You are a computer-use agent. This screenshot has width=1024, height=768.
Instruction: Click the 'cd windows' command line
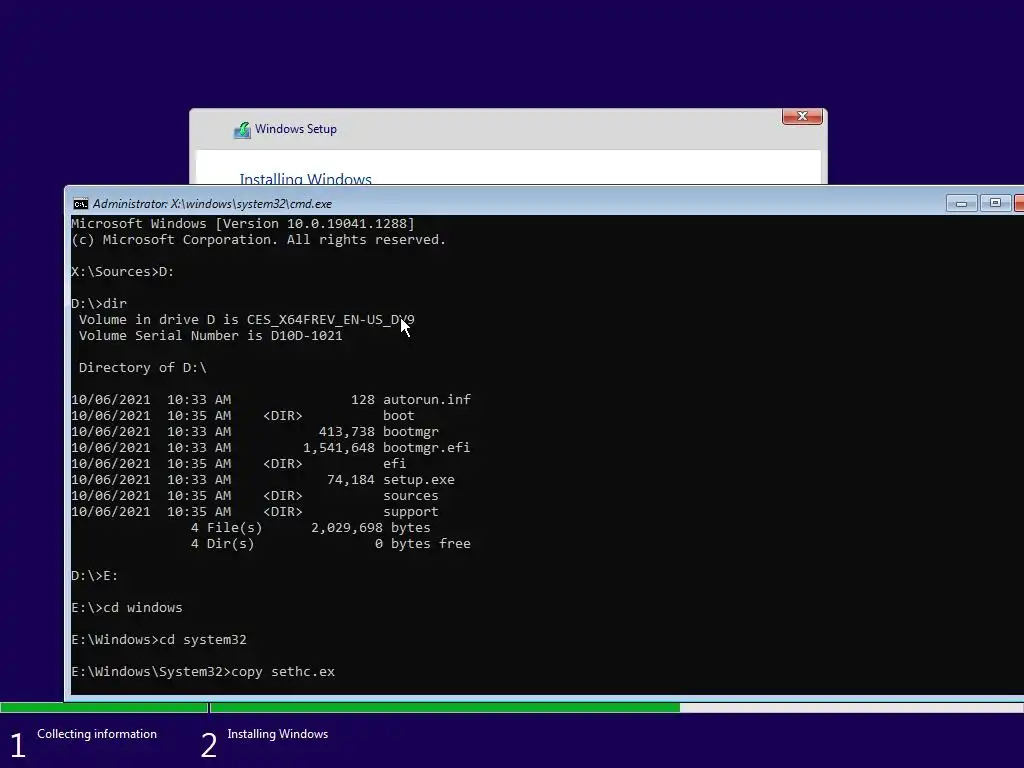point(127,608)
